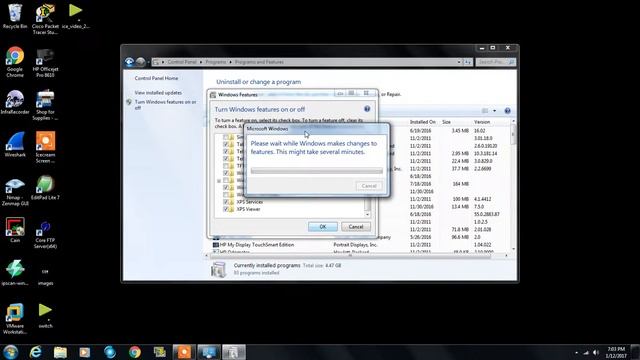Click the network icon in system tray
Screen dimensions: 640x360
pos(586,353)
